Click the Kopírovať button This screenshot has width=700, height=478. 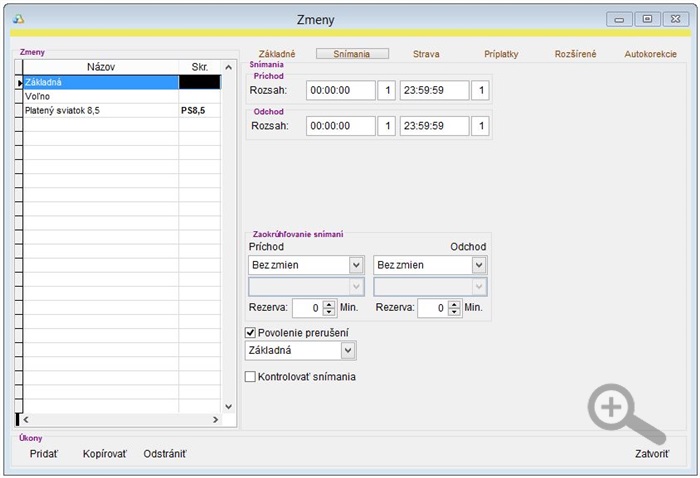pos(105,454)
